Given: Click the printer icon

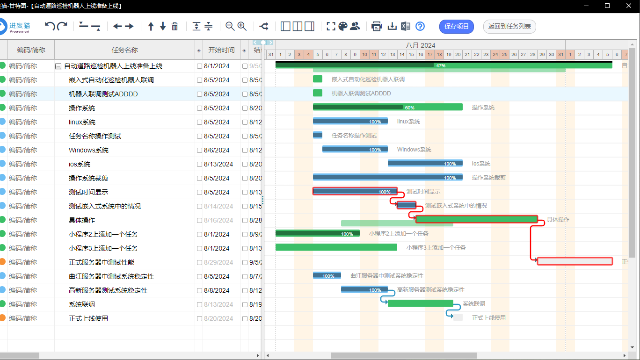Looking at the screenshot, I should click(376, 26).
